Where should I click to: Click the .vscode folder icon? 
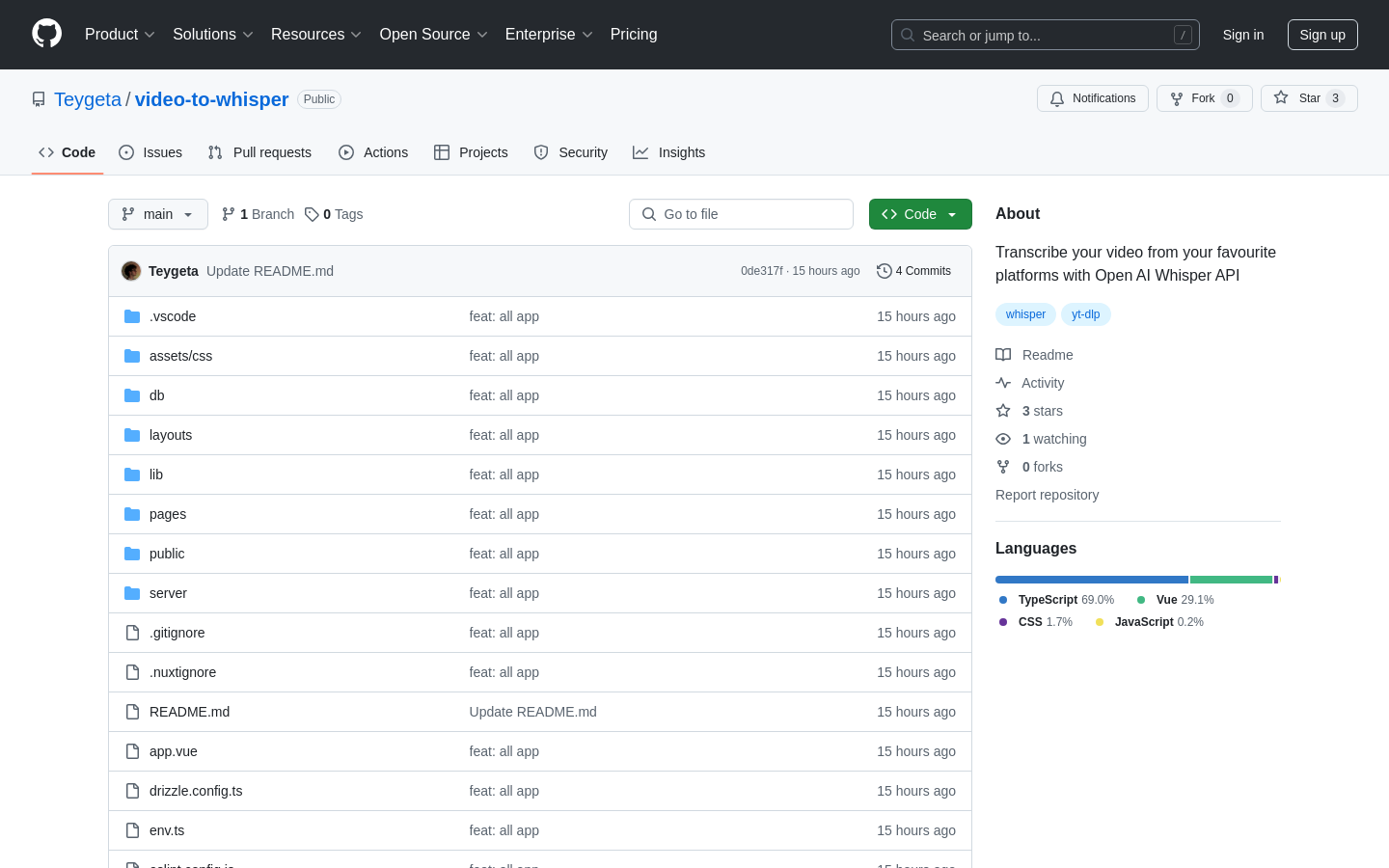(132, 316)
